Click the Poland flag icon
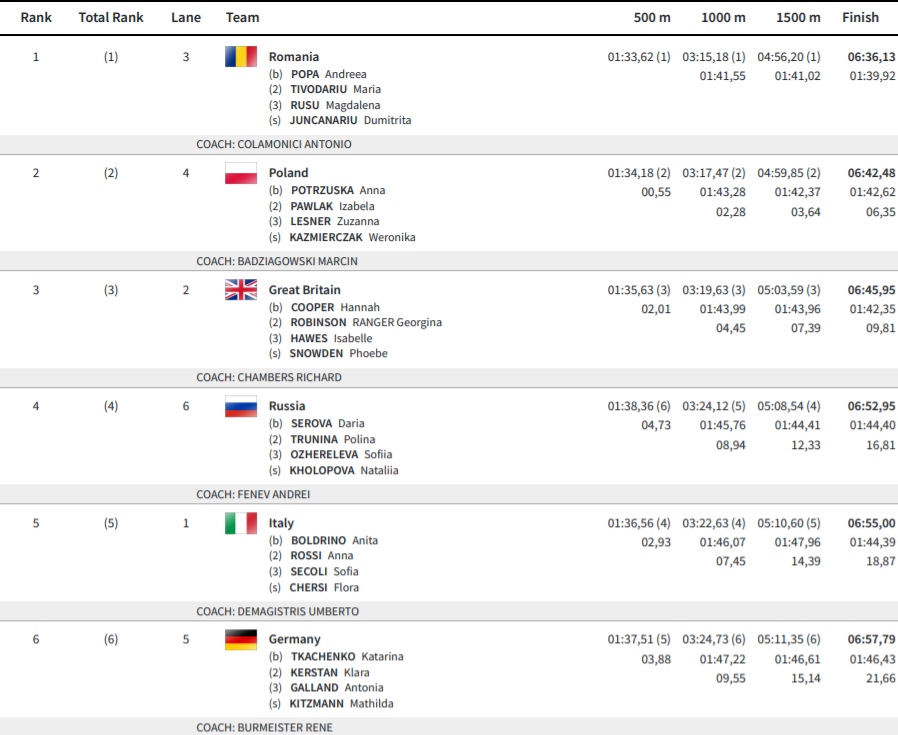The width and height of the screenshot is (898, 735). 241,173
